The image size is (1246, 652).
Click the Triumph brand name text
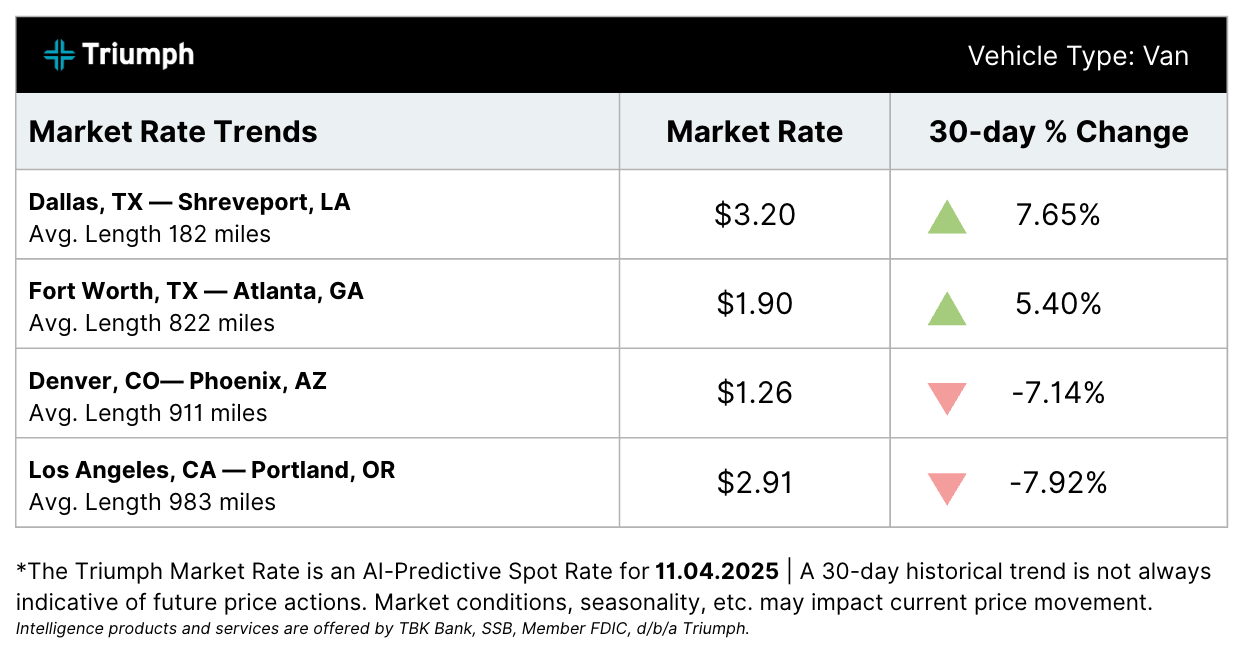(x=138, y=54)
